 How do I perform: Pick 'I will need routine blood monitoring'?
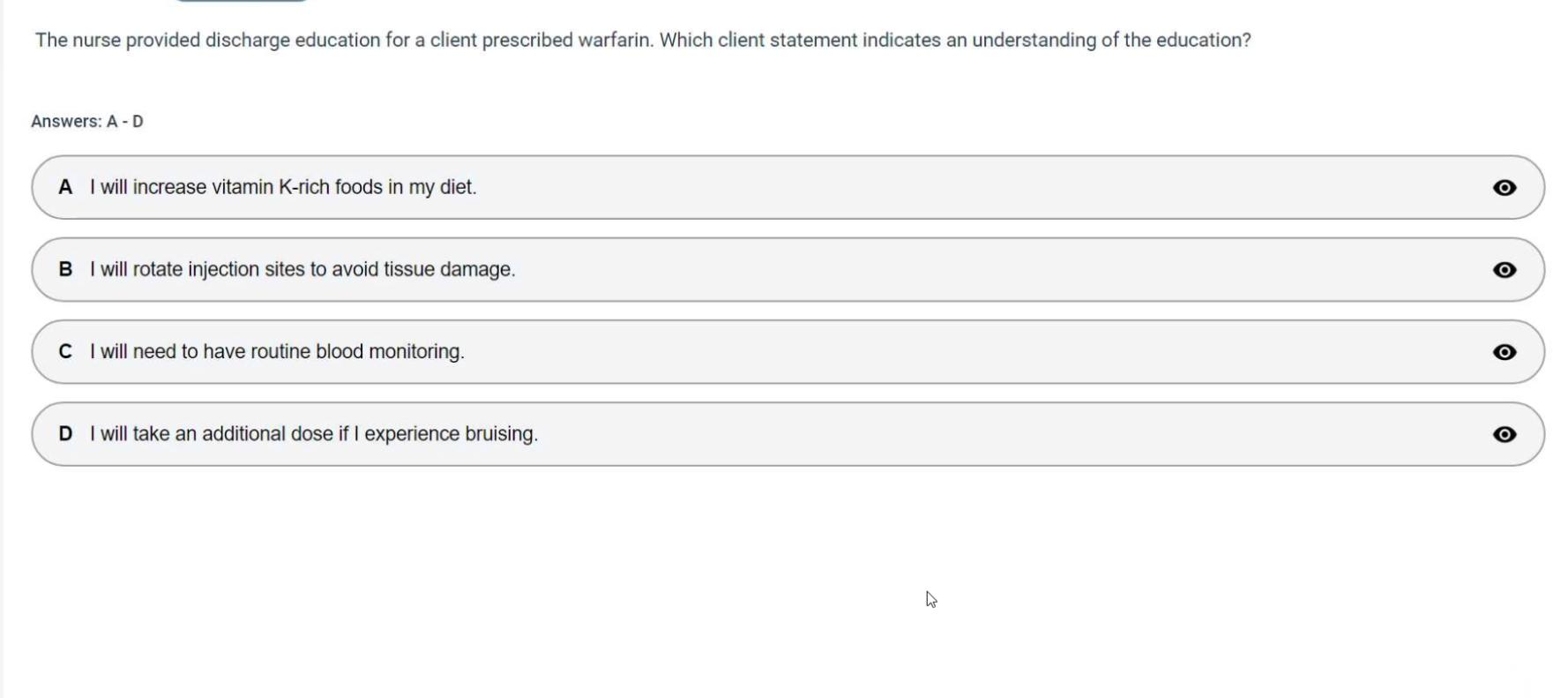pyautogui.click(x=276, y=351)
